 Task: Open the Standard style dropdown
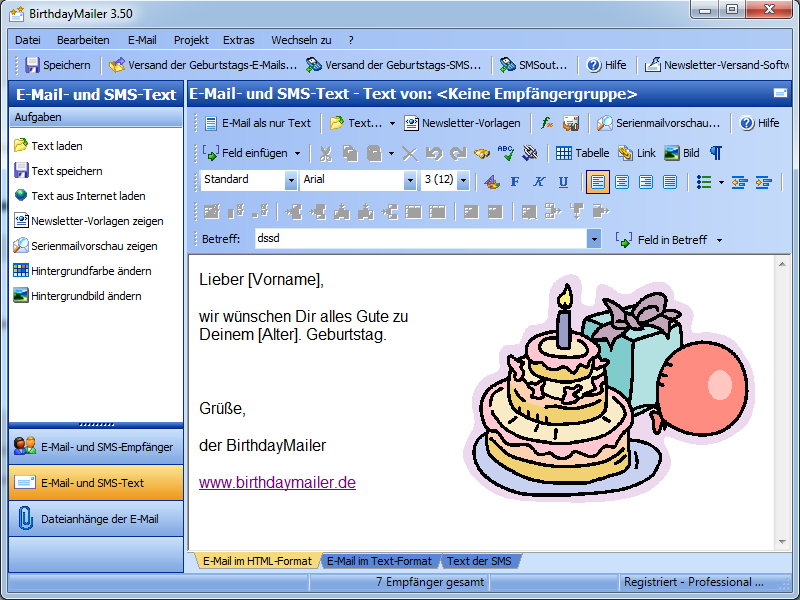291,180
